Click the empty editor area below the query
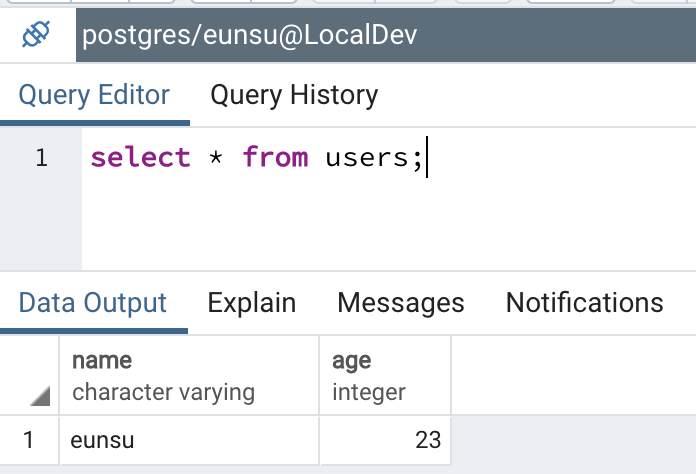This screenshot has height=474, width=696. (389, 222)
